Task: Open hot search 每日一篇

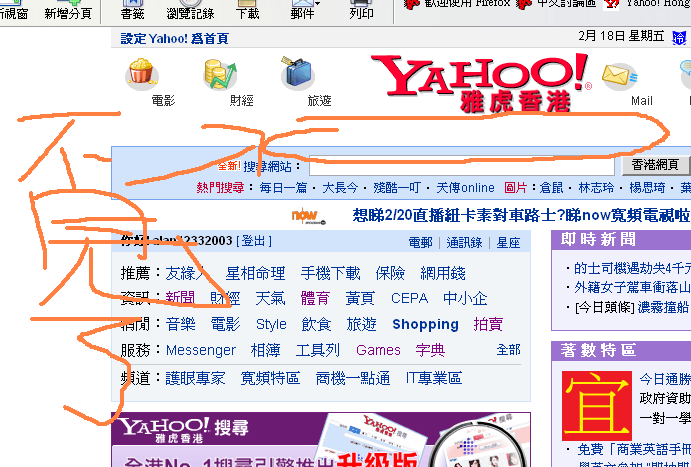Action: click(283, 188)
